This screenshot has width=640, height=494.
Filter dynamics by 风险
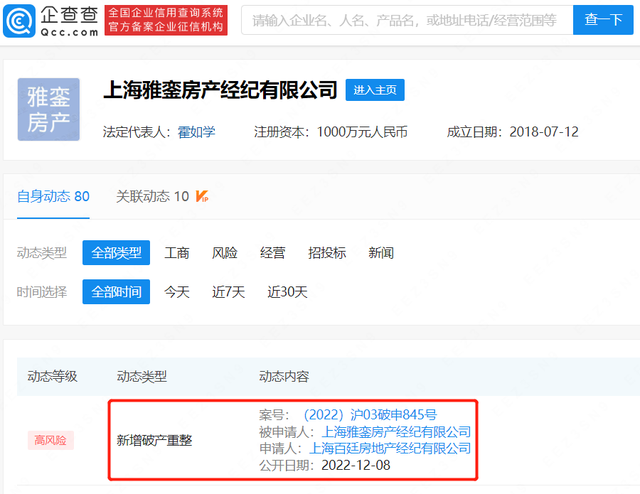coord(224,253)
